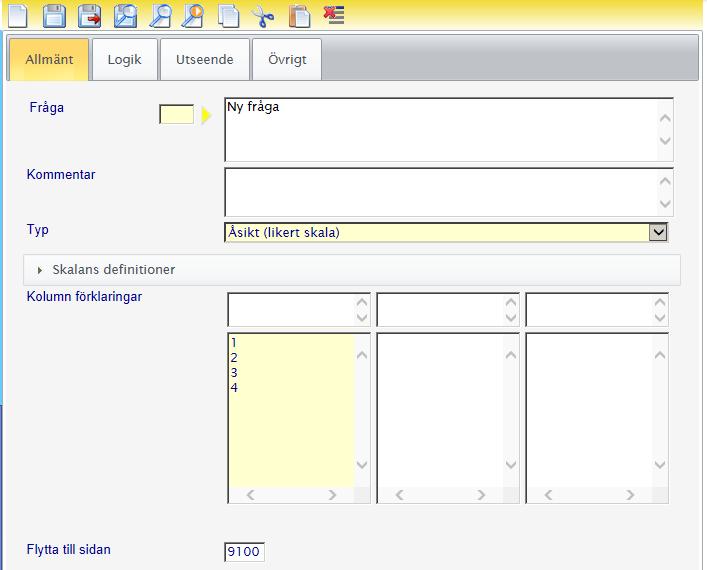Open the Typ dropdown arrow
707x570 pixels.
658,232
